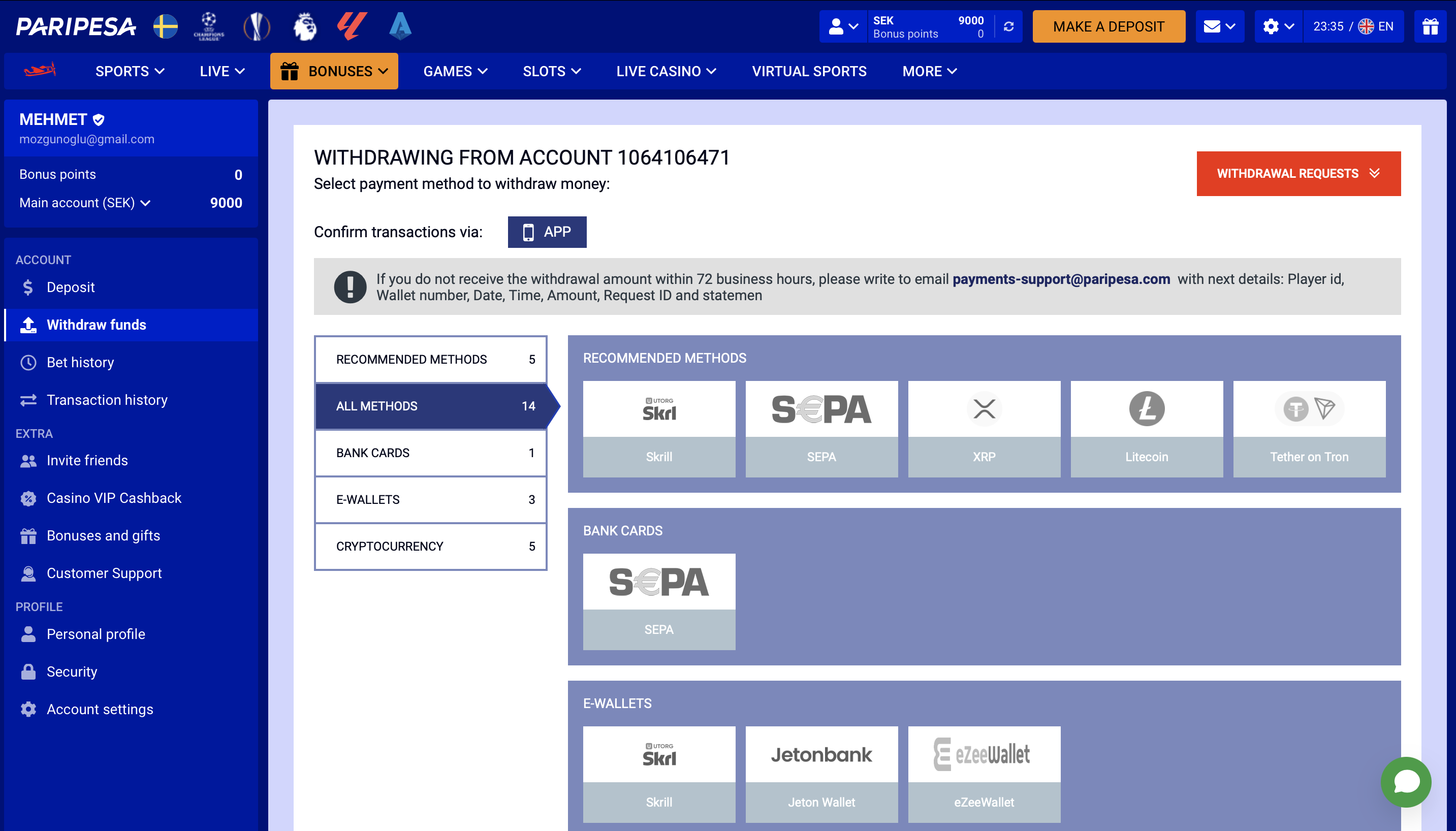Expand the More menu
The height and width of the screenshot is (831, 1456).
(x=930, y=71)
